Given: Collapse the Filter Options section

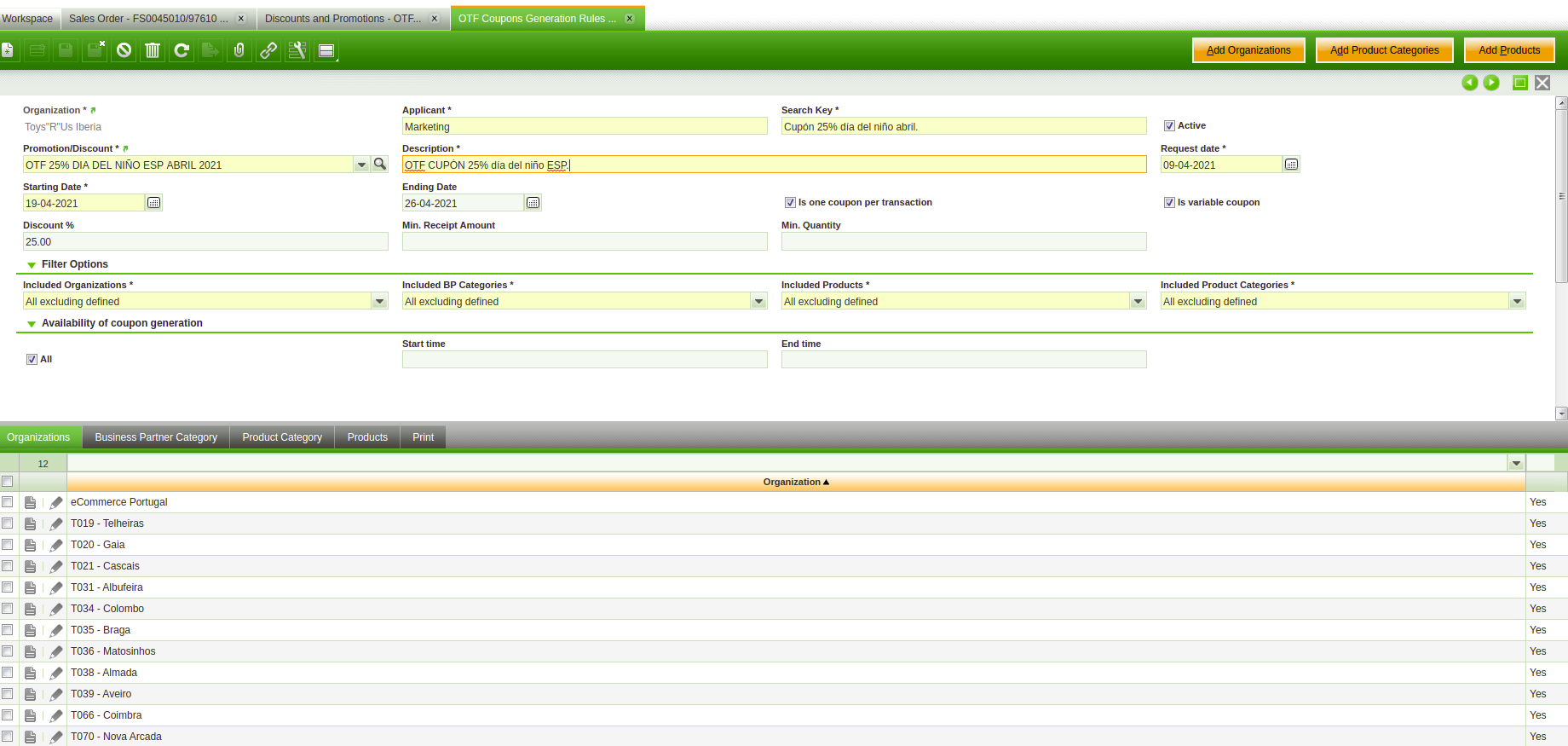Looking at the screenshot, I should [x=32, y=265].
